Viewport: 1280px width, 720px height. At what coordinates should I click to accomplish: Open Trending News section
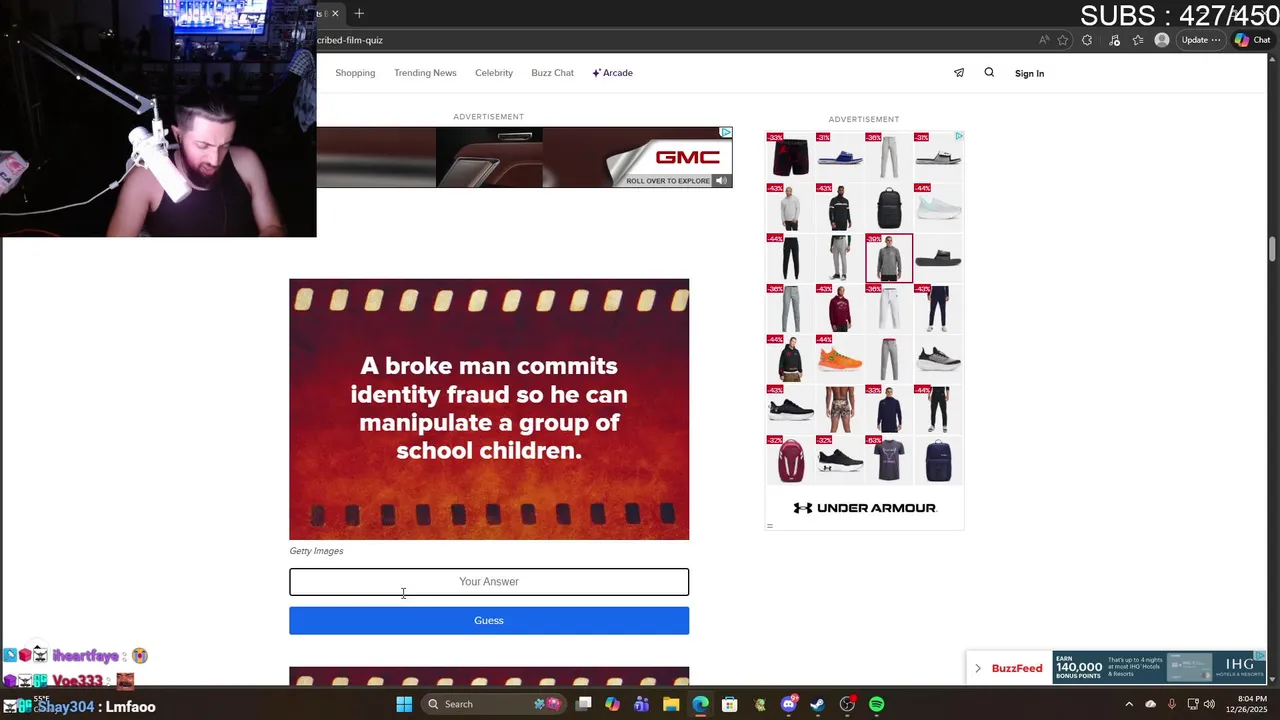pyautogui.click(x=425, y=73)
